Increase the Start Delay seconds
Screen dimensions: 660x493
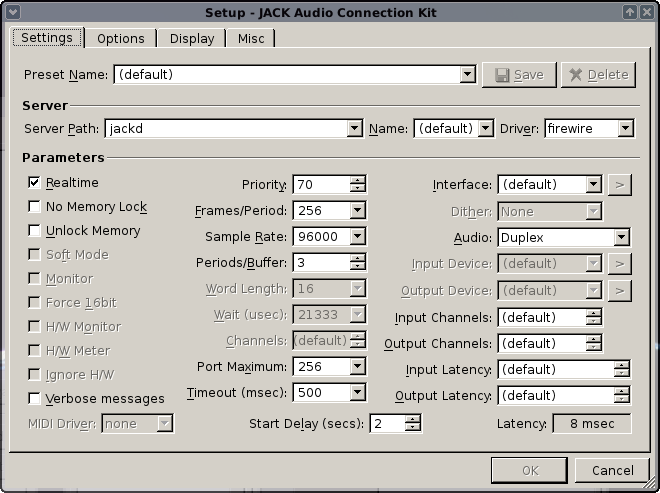click(412, 419)
